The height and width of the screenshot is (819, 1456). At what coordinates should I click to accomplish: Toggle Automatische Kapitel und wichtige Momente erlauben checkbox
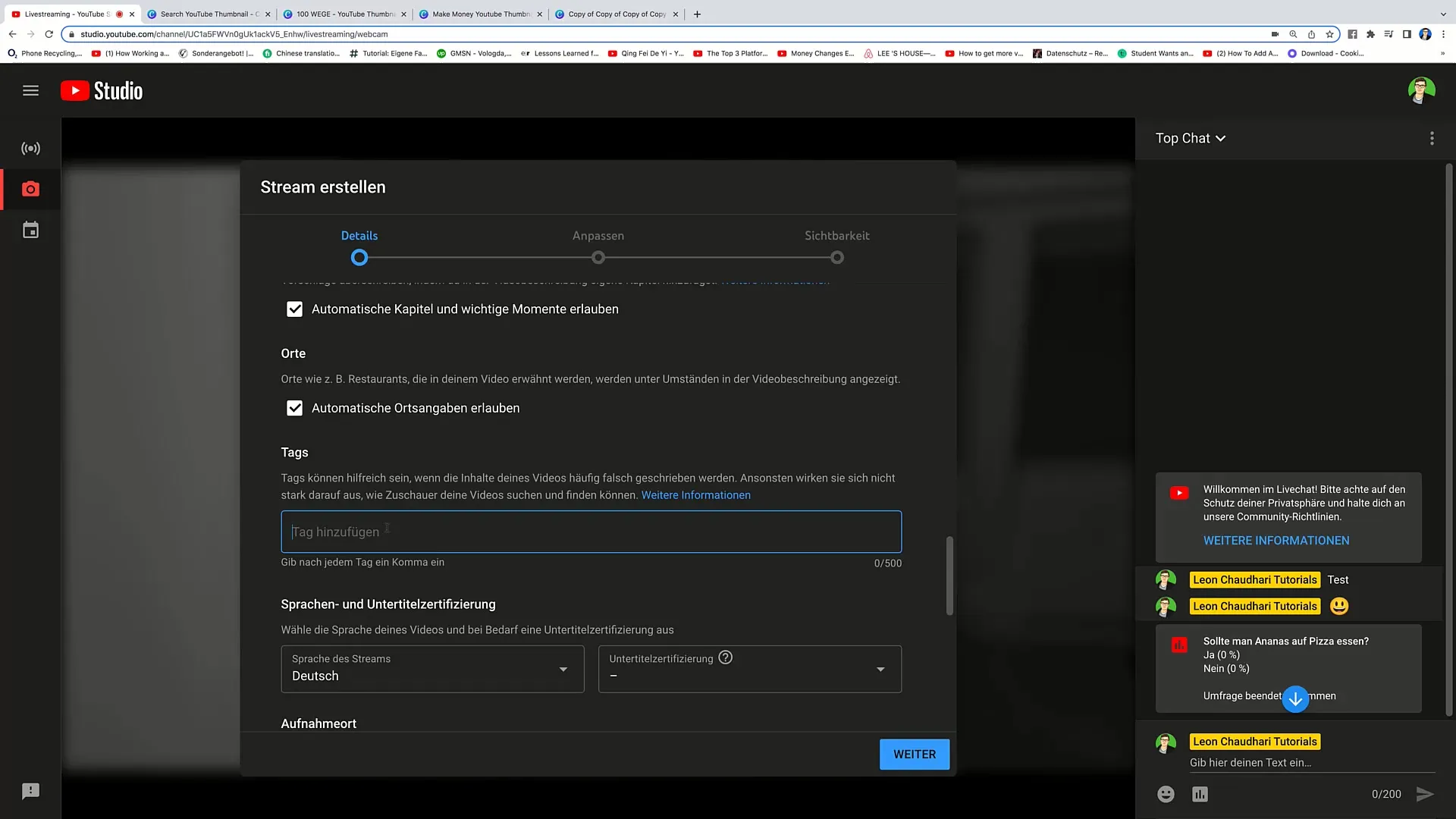coord(294,308)
